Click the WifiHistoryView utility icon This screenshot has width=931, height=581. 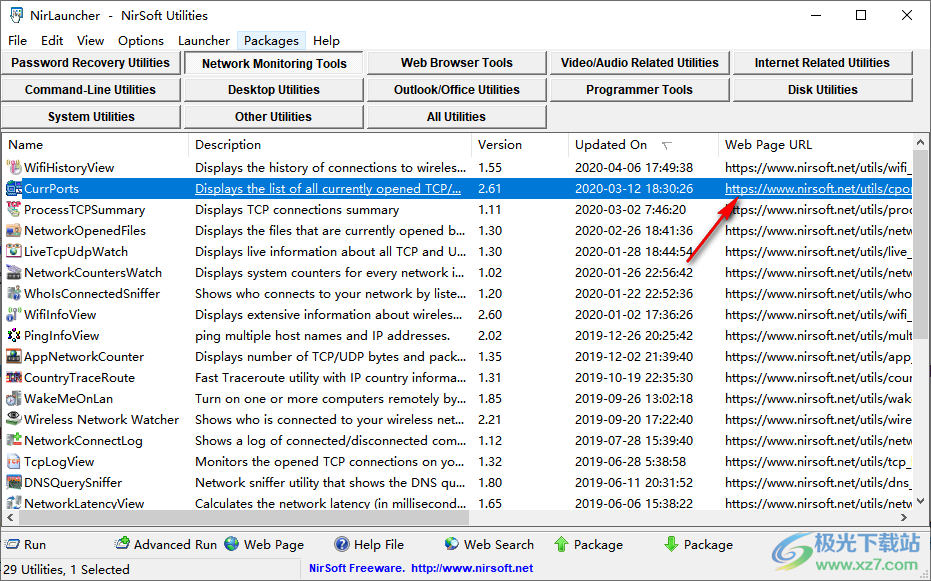pos(13,167)
